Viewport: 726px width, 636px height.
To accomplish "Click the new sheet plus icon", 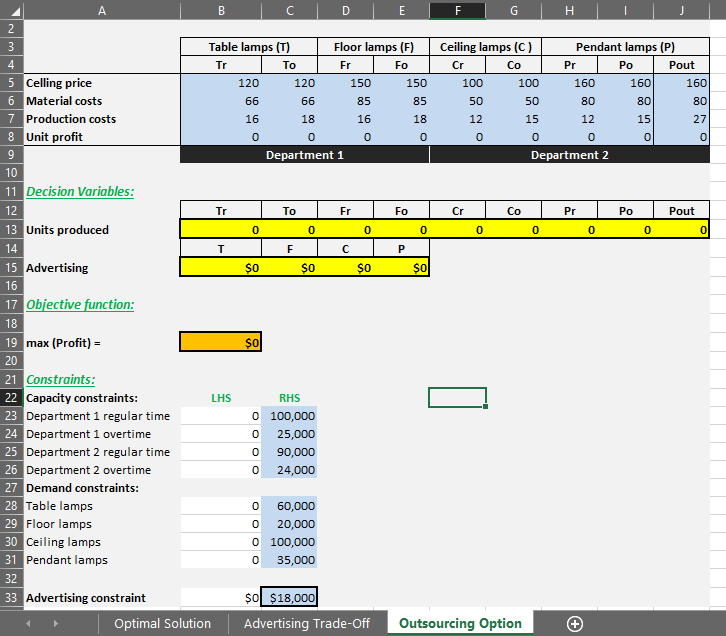I will [x=575, y=624].
